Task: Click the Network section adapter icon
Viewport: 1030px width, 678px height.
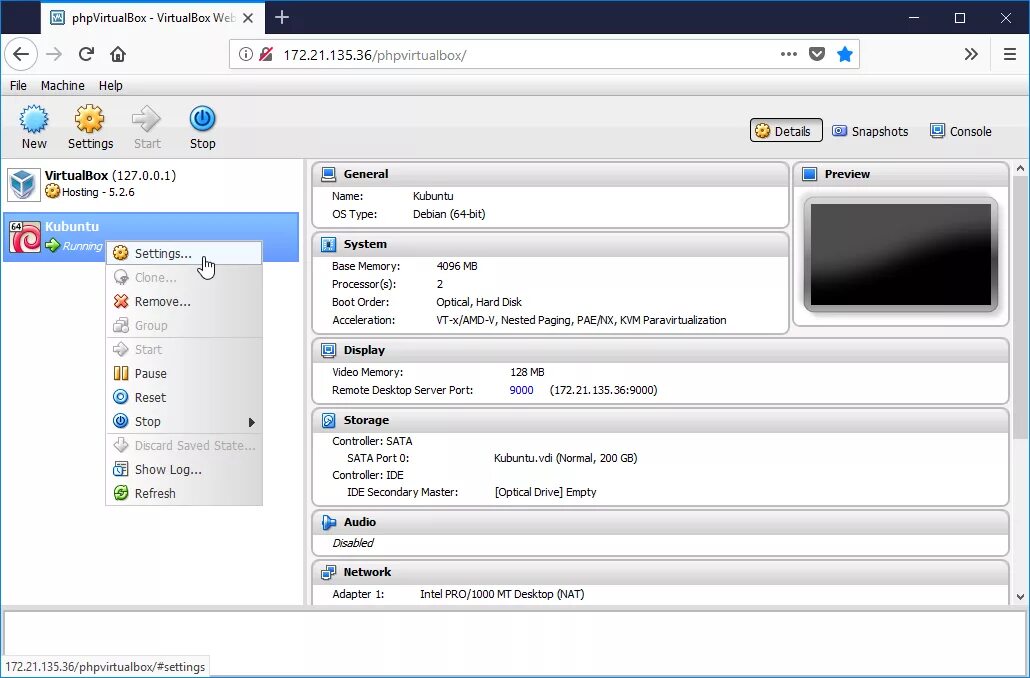Action: (x=328, y=572)
